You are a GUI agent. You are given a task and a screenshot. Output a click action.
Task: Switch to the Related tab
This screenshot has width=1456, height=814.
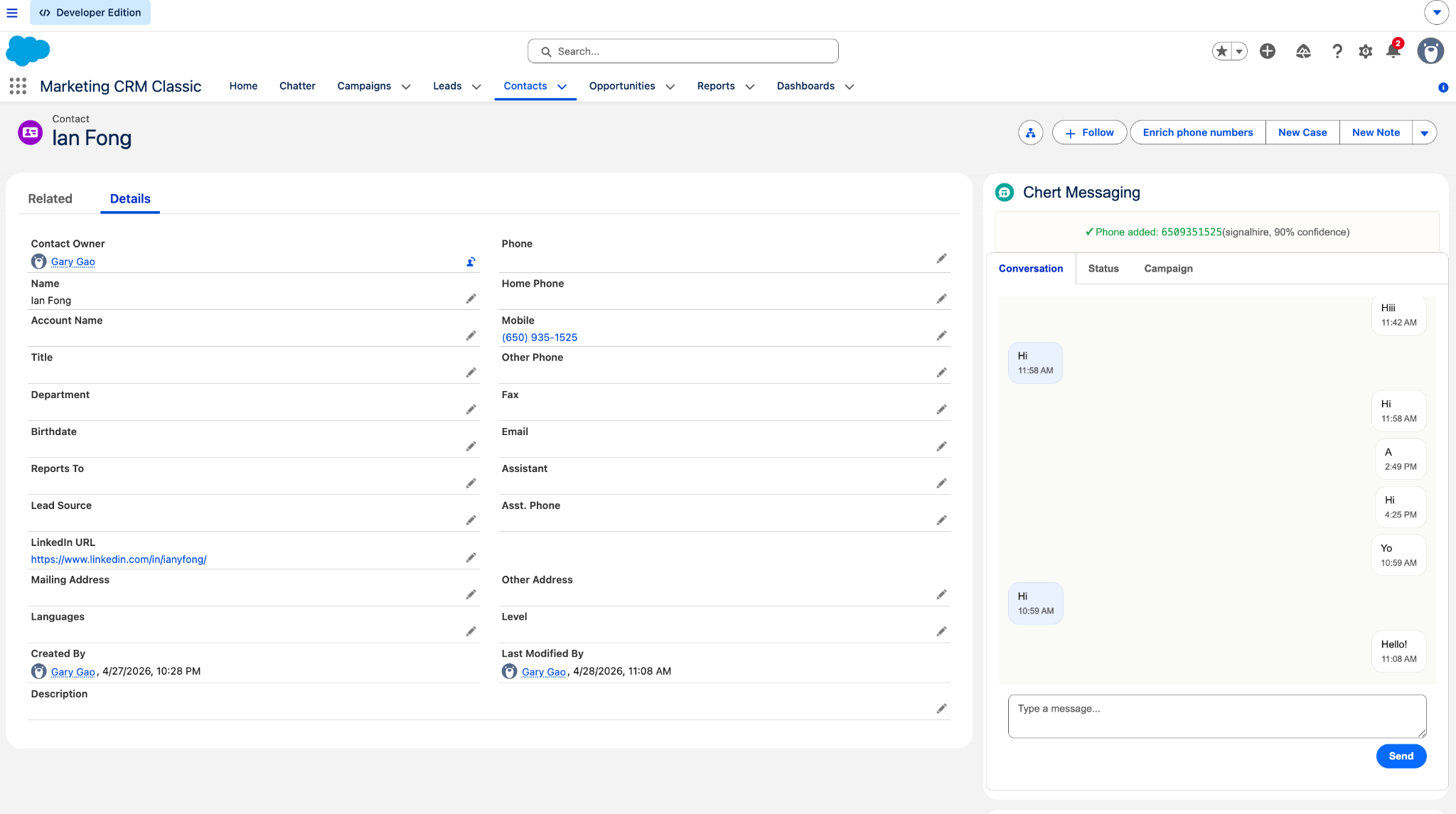[50, 199]
